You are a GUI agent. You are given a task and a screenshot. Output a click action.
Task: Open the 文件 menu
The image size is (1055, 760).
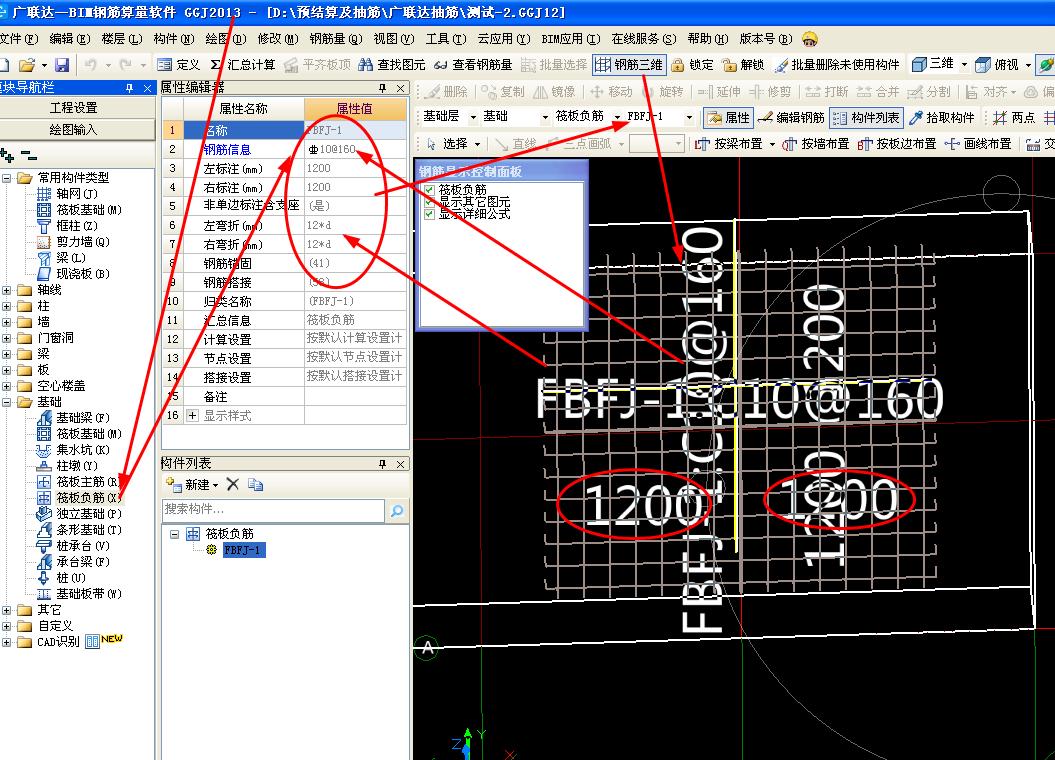coord(19,39)
